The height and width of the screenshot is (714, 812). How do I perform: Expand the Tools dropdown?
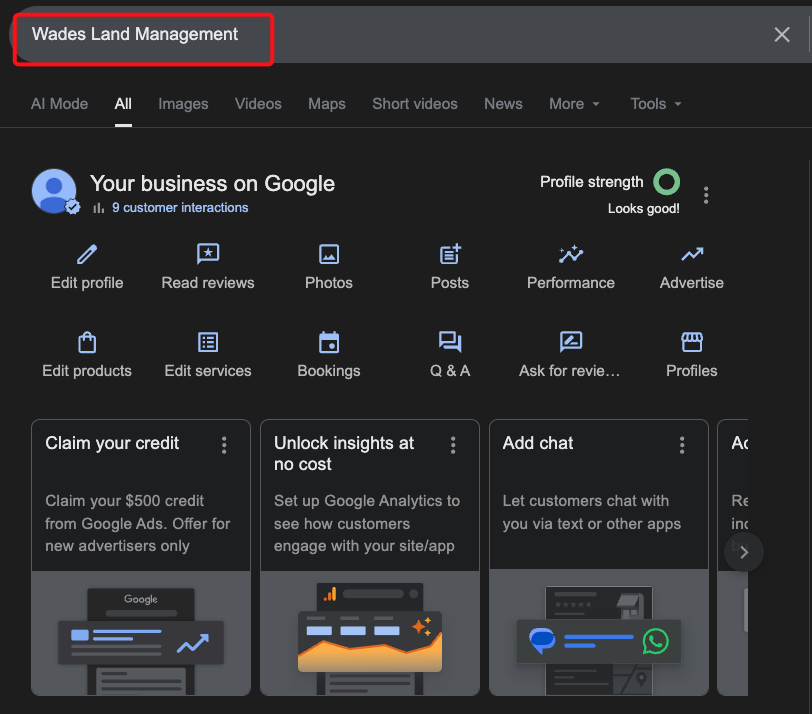(656, 104)
